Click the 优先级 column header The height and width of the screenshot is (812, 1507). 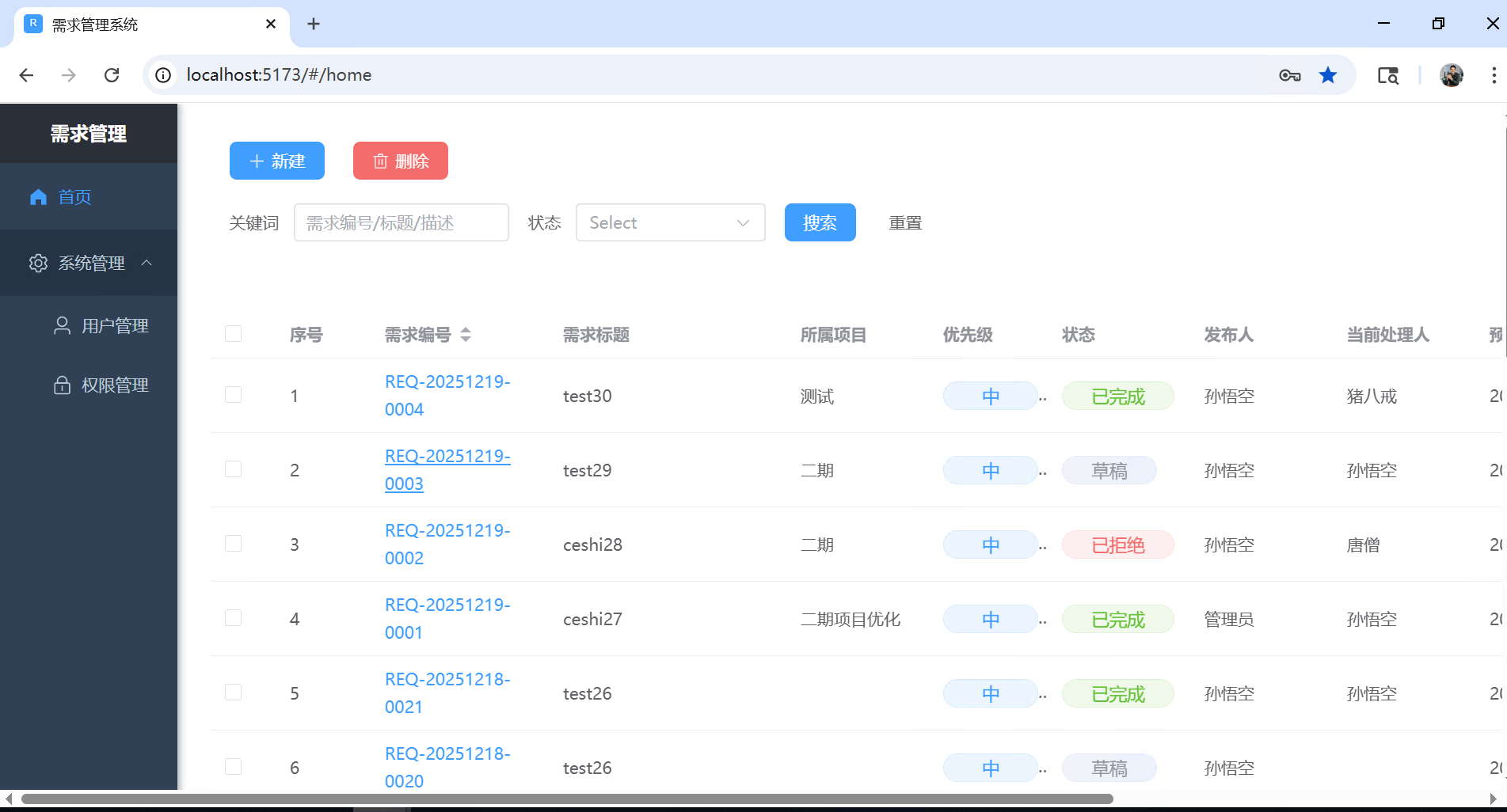[x=968, y=335]
